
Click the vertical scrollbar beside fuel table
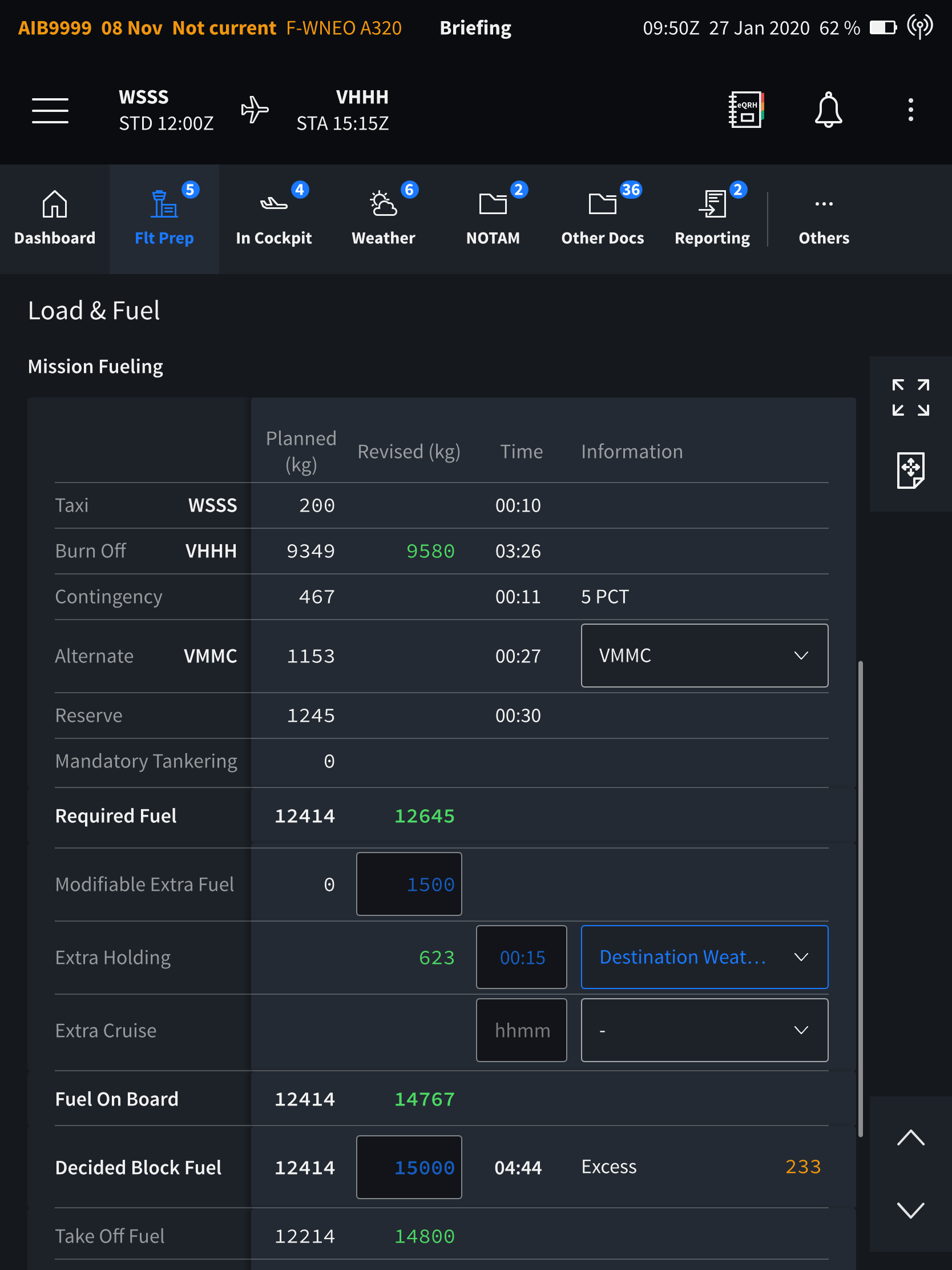(860, 898)
